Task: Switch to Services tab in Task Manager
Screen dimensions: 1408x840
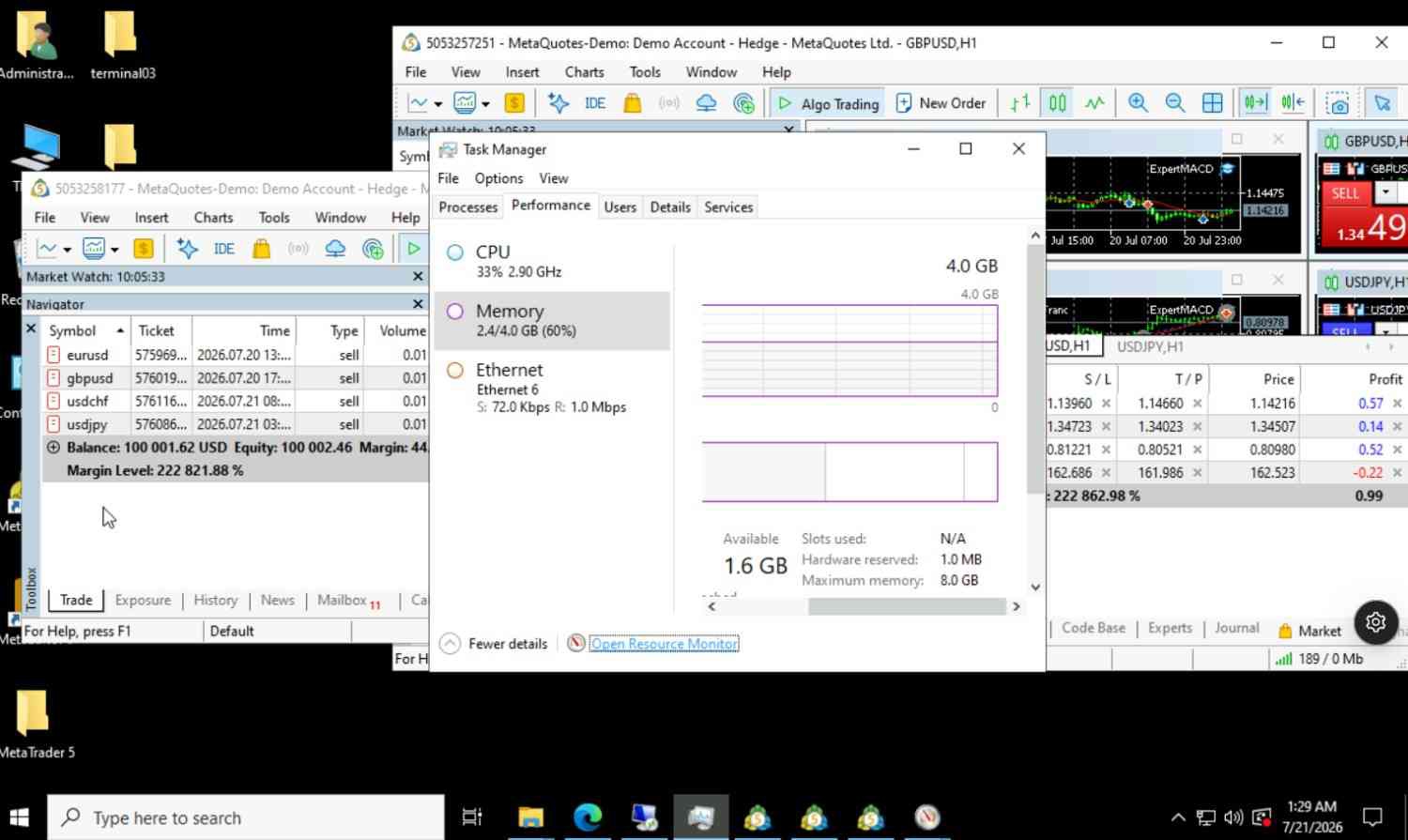Action: coord(728,207)
